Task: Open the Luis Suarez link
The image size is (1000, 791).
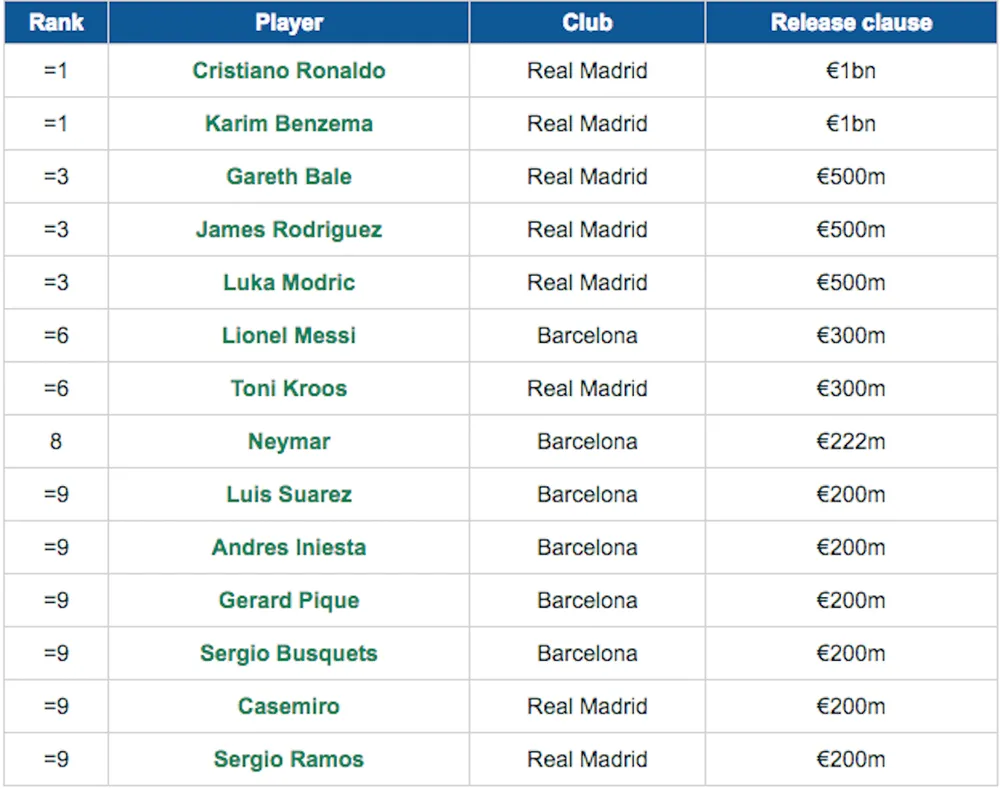Action: [289, 494]
